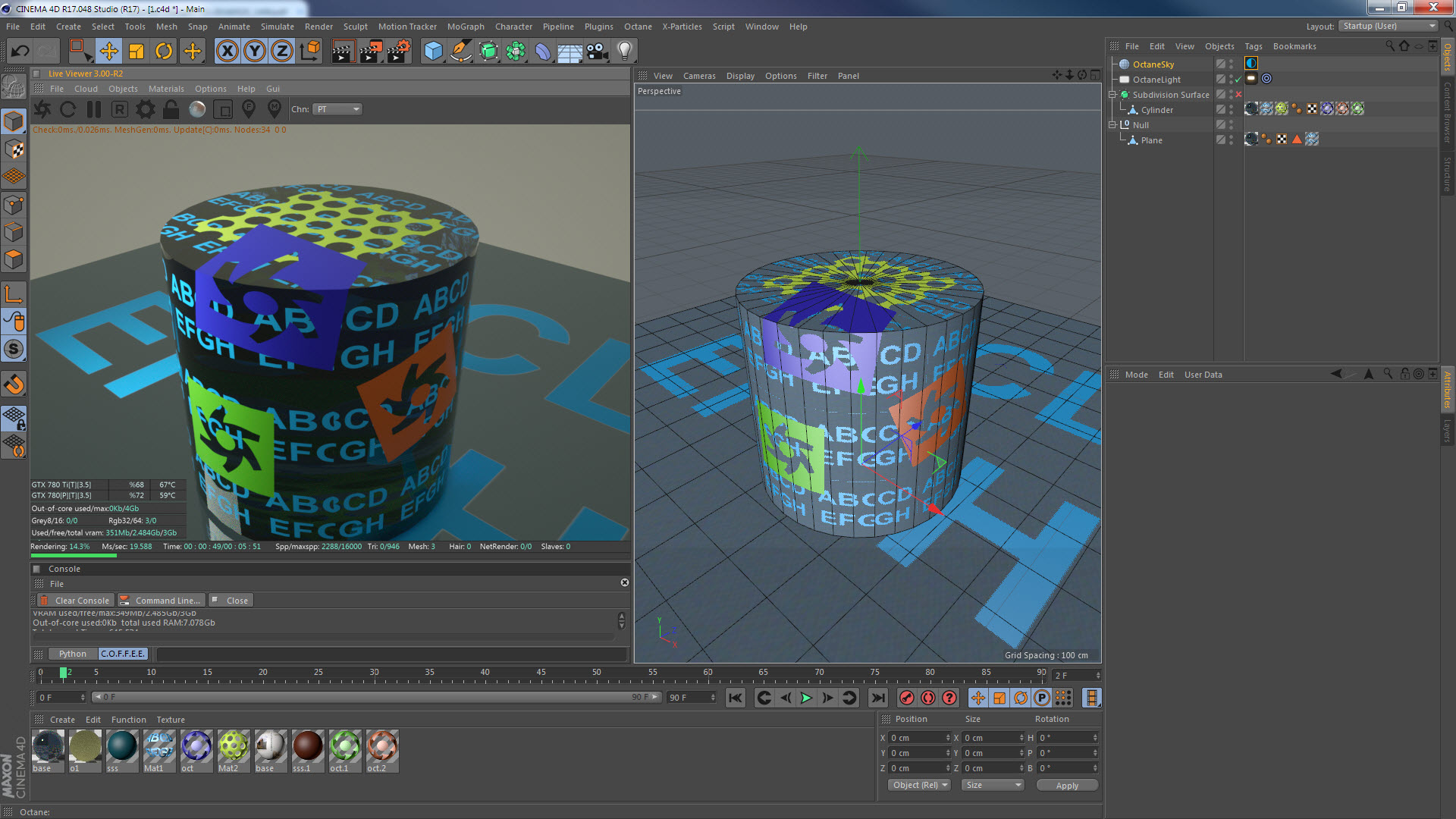Click the Apply coordinates button
This screenshot has height=819, width=1456.
[1066, 786]
